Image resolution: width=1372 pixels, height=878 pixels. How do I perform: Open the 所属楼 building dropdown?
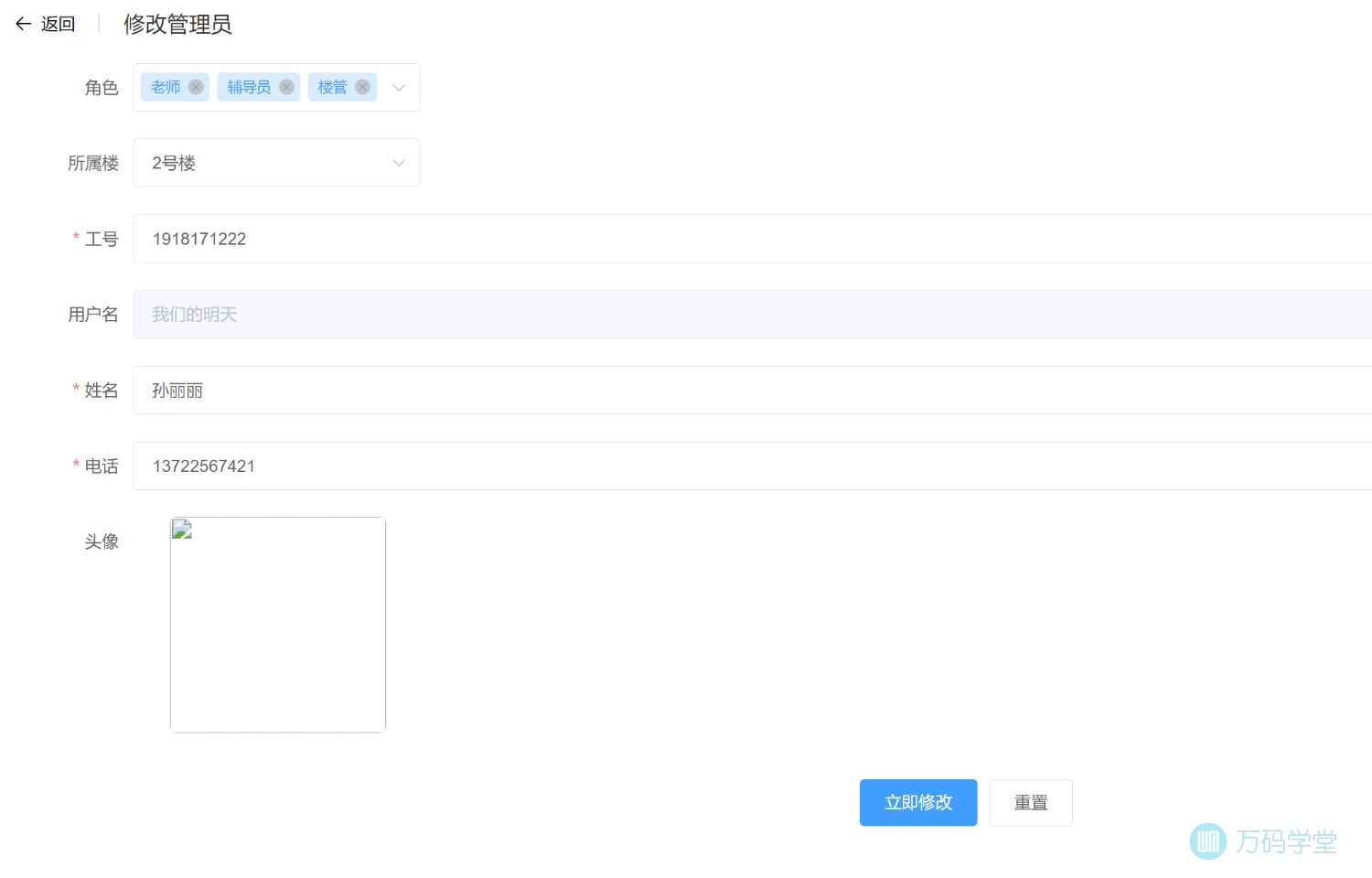(276, 163)
